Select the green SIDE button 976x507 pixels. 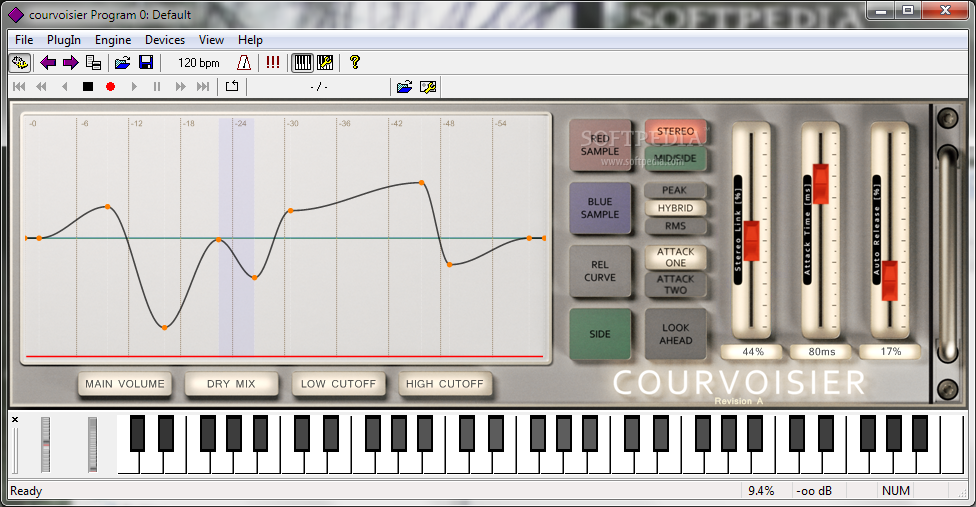click(x=600, y=334)
